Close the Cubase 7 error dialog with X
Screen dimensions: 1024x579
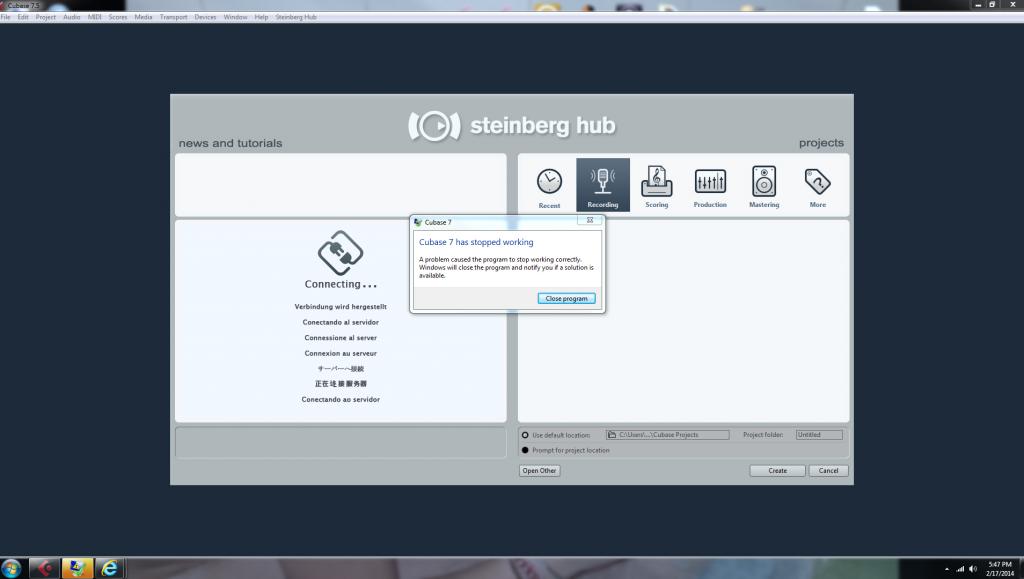pyautogui.click(x=590, y=221)
